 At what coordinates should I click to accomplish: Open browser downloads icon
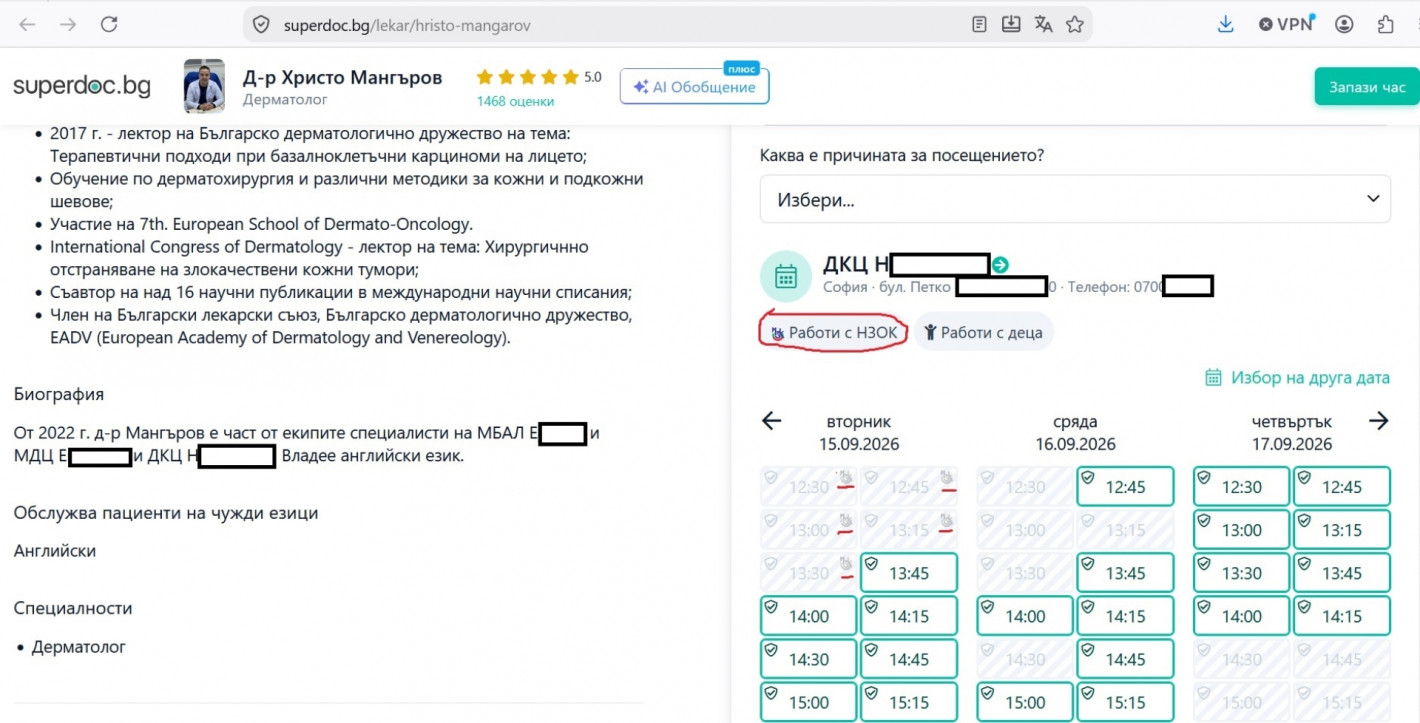coord(1225,24)
